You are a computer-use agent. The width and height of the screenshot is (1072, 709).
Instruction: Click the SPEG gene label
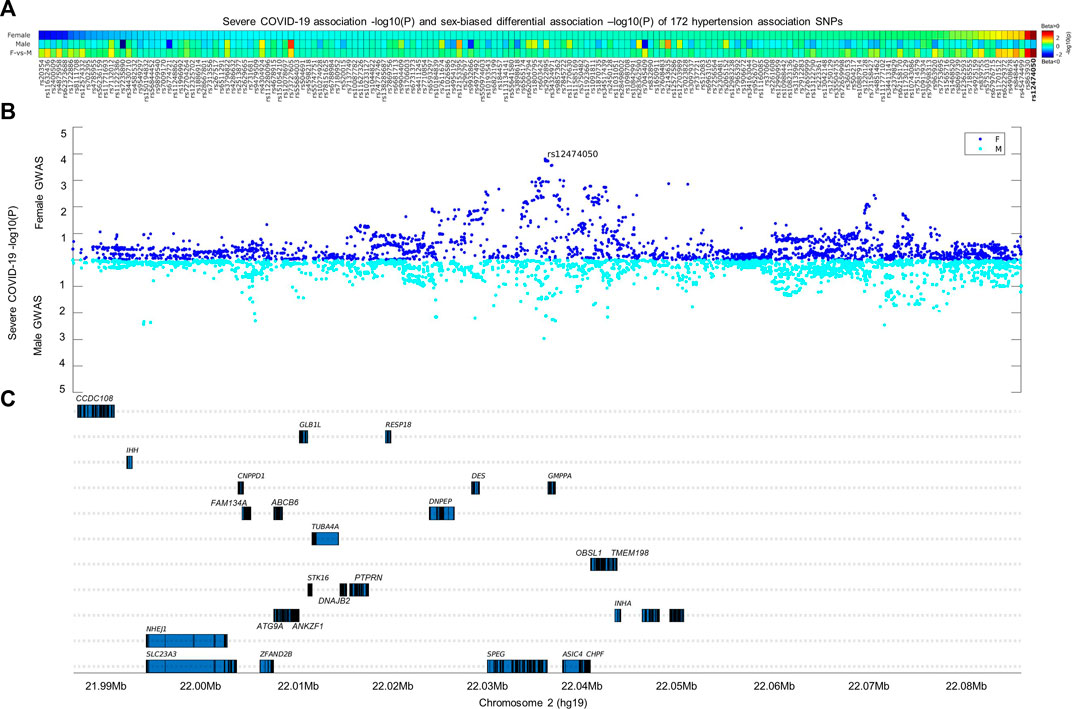(496, 654)
